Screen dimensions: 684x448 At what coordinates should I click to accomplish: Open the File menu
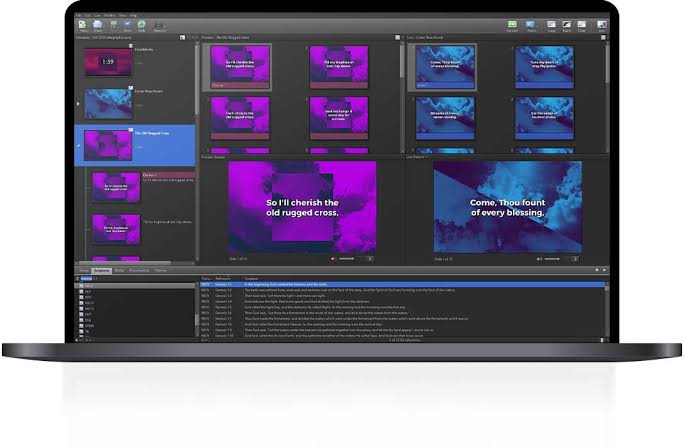point(79,14)
